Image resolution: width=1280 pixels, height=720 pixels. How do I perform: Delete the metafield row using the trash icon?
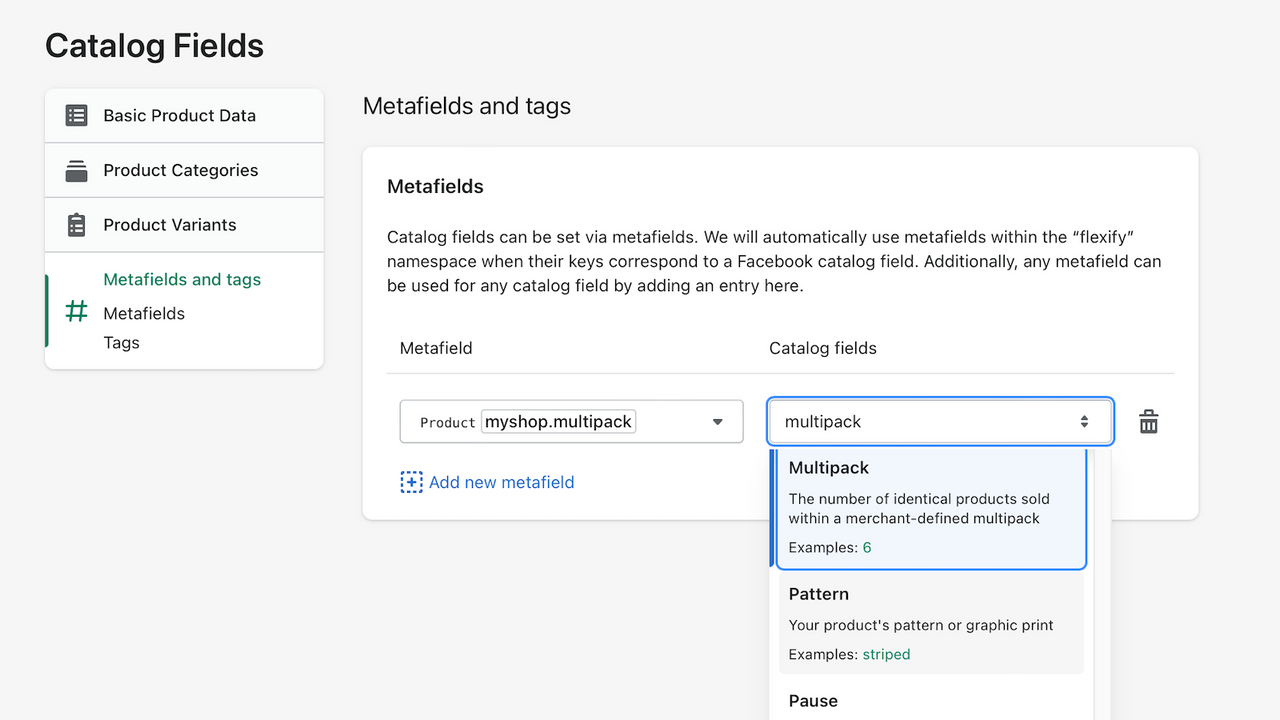click(x=1148, y=421)
